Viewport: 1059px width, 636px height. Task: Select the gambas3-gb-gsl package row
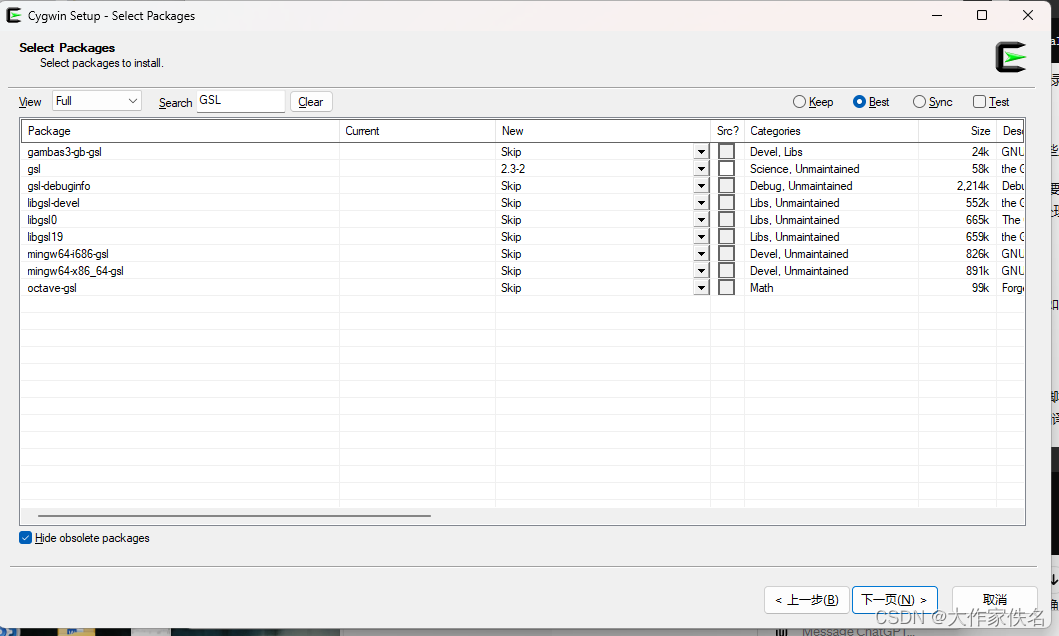523,152
